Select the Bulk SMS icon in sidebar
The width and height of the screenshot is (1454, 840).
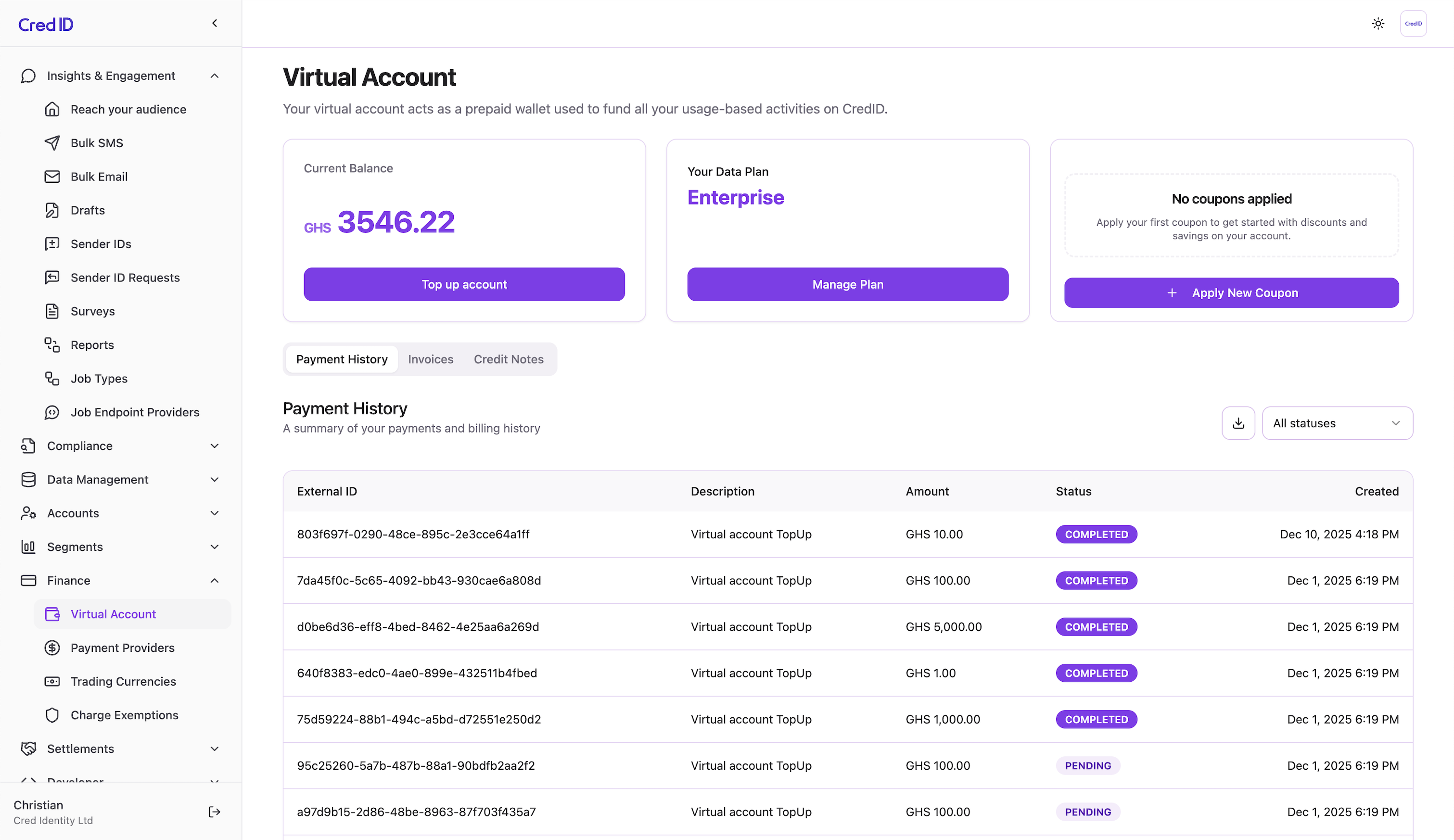click(x=52, y=142)
